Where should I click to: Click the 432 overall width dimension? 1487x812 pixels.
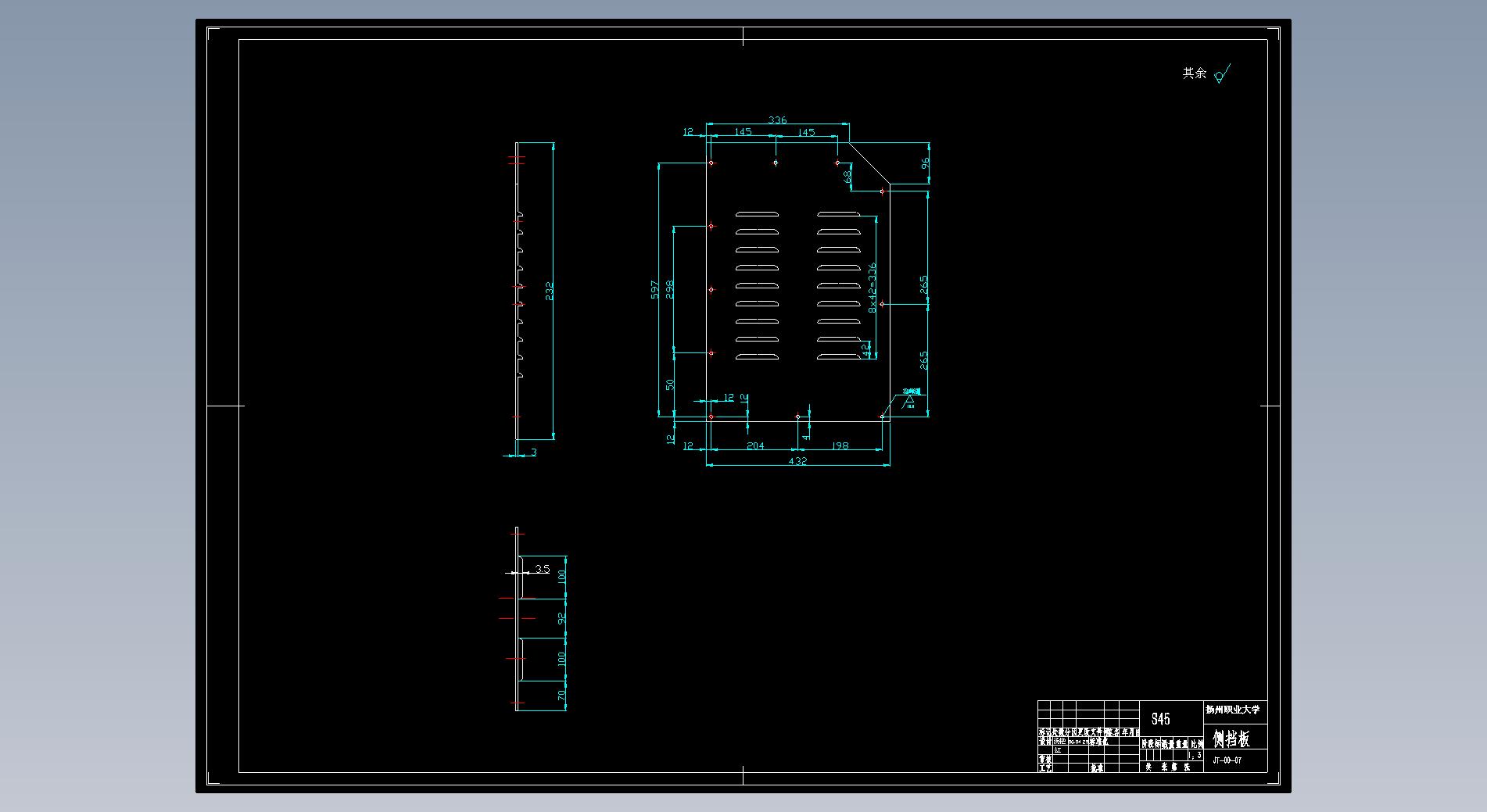[797, 461]
